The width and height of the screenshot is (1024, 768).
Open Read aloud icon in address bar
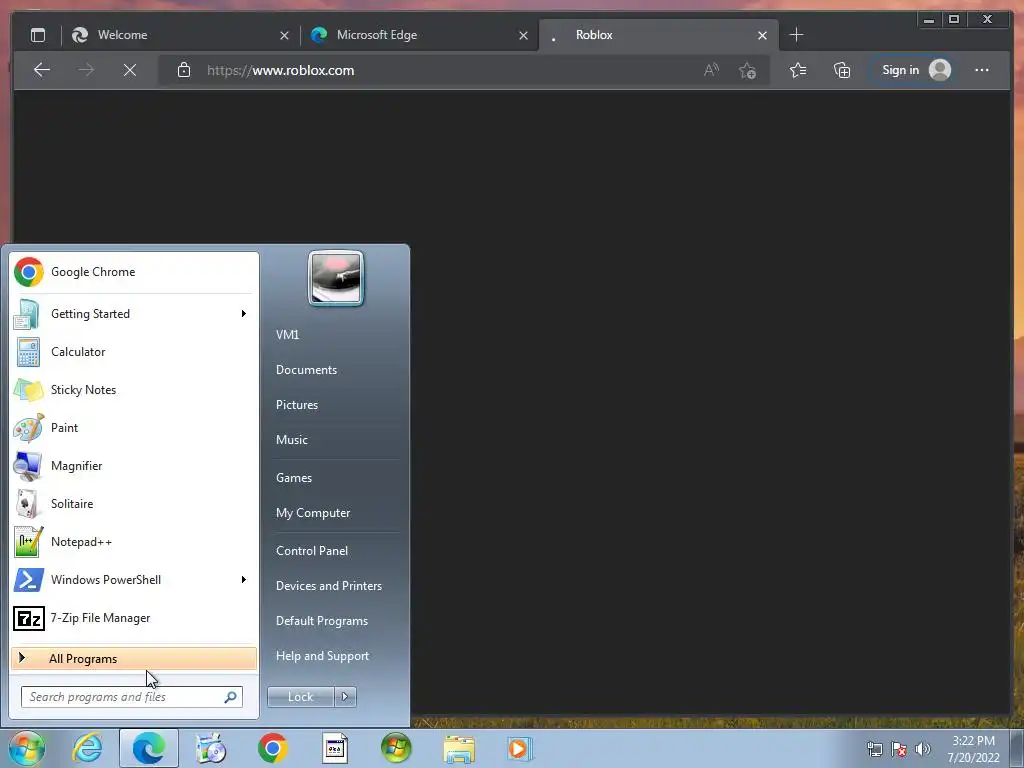(x=711, y=70)
